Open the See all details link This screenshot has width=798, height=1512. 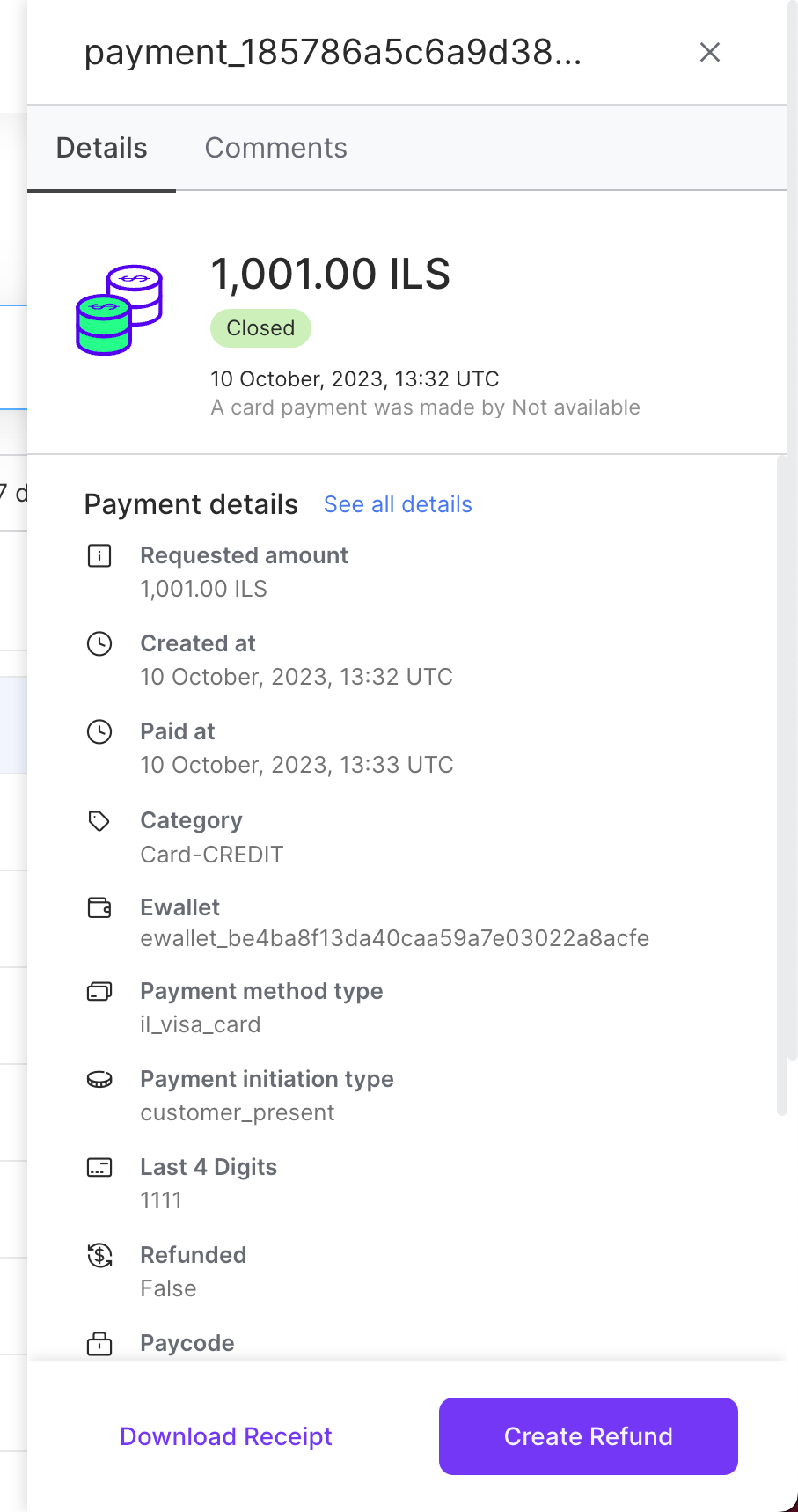tap(398, 504)
